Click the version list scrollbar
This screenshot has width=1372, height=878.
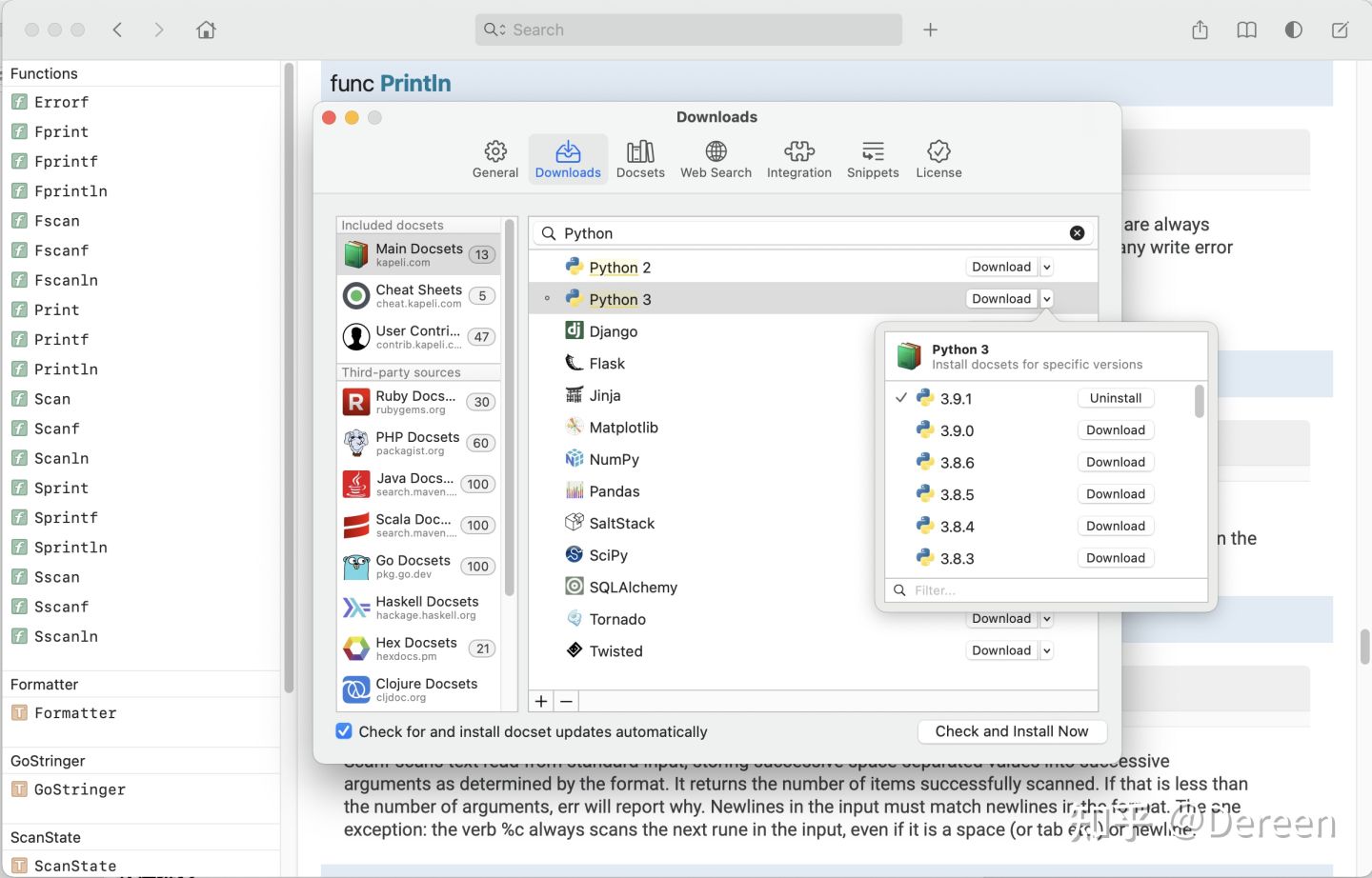point(1199,401)
